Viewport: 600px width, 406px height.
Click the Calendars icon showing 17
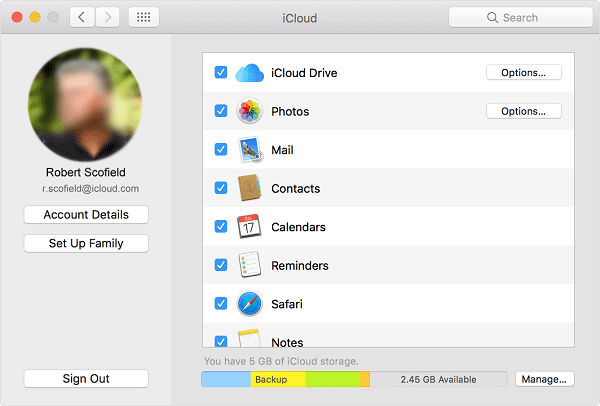click(x=249, y=227)
